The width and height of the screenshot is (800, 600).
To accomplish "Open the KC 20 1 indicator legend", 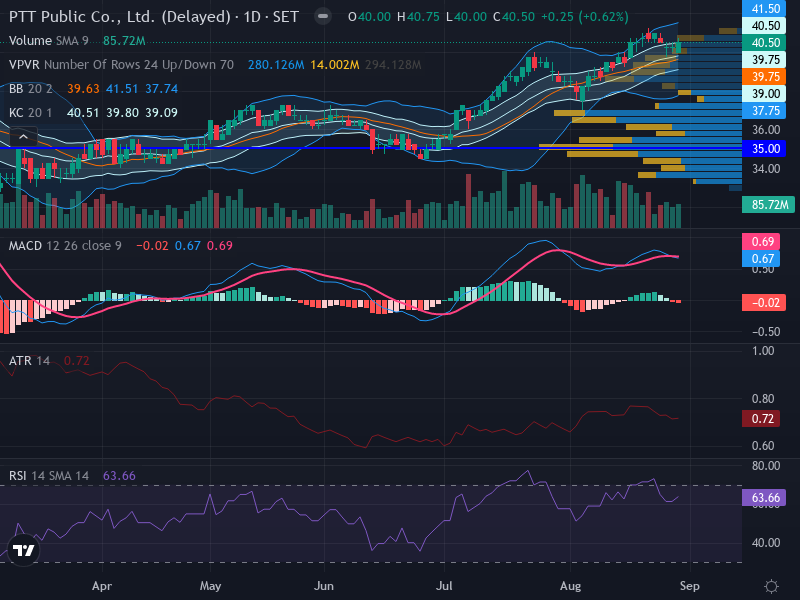I will (31, 113).
